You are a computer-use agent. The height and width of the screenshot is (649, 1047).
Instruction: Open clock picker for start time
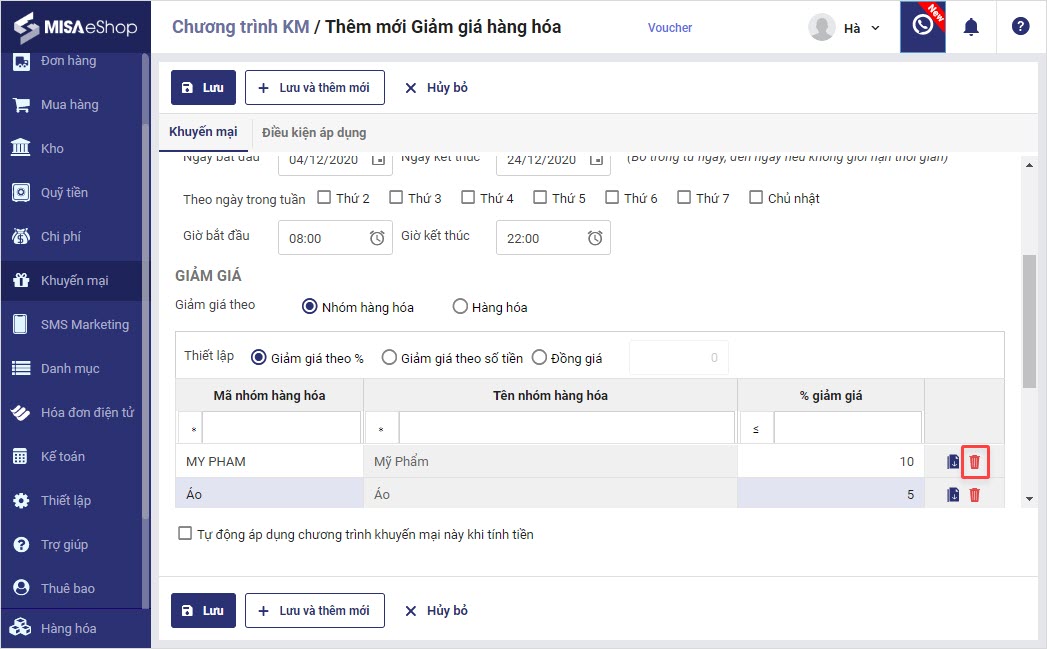tap(377, 238)
